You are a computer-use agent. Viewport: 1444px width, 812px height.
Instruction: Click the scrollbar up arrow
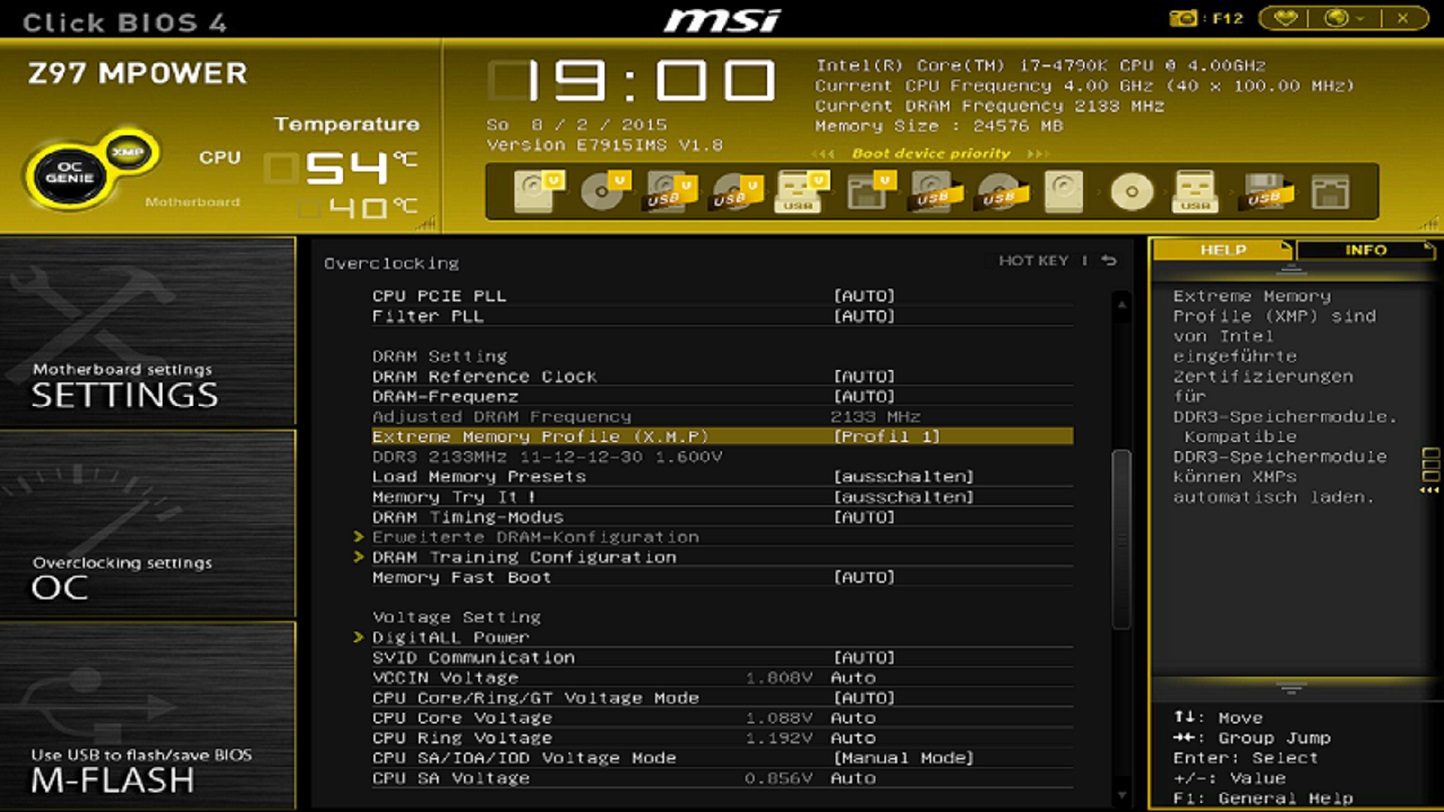1121,304
